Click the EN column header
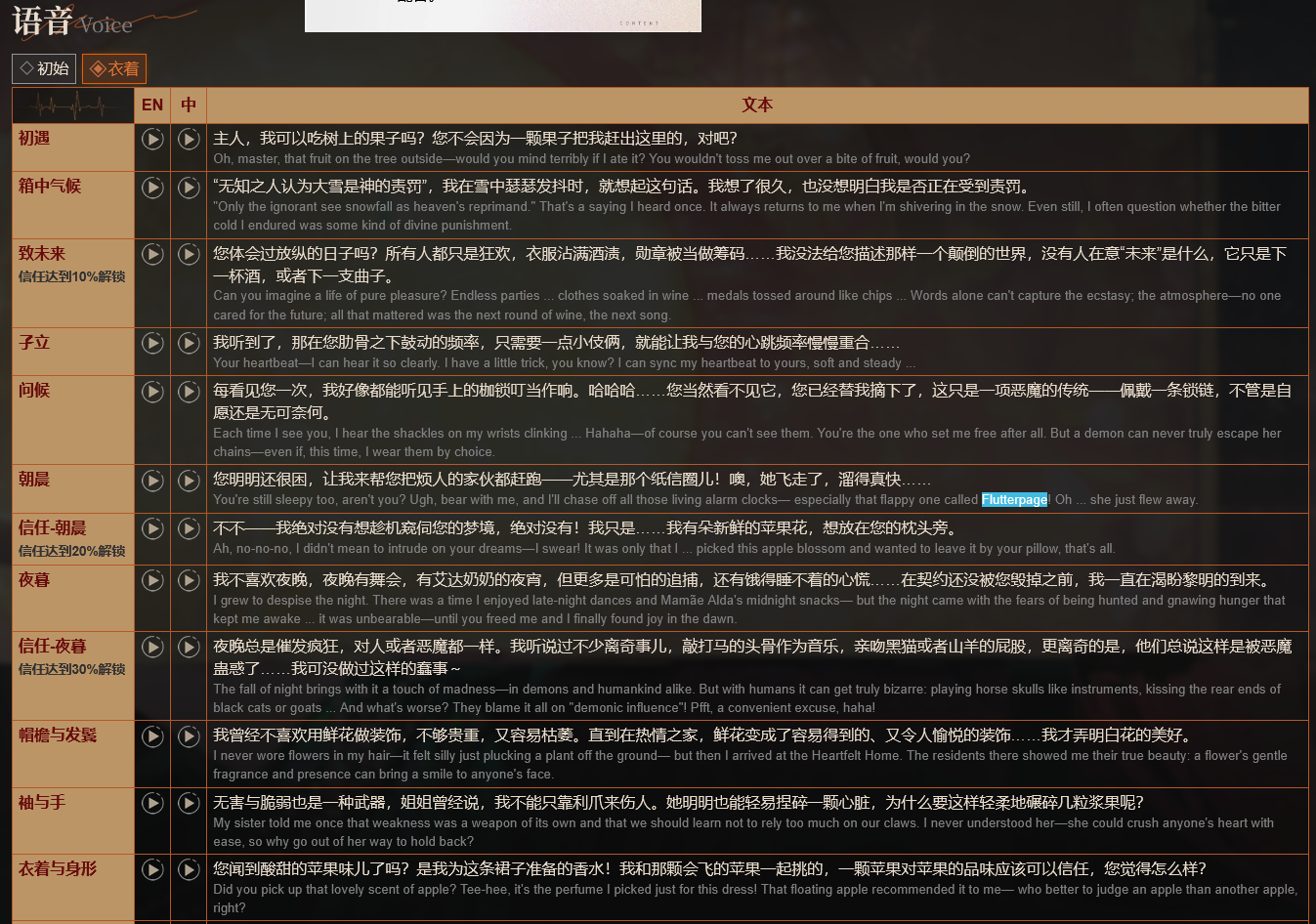1316x924 pixels. 152,105
